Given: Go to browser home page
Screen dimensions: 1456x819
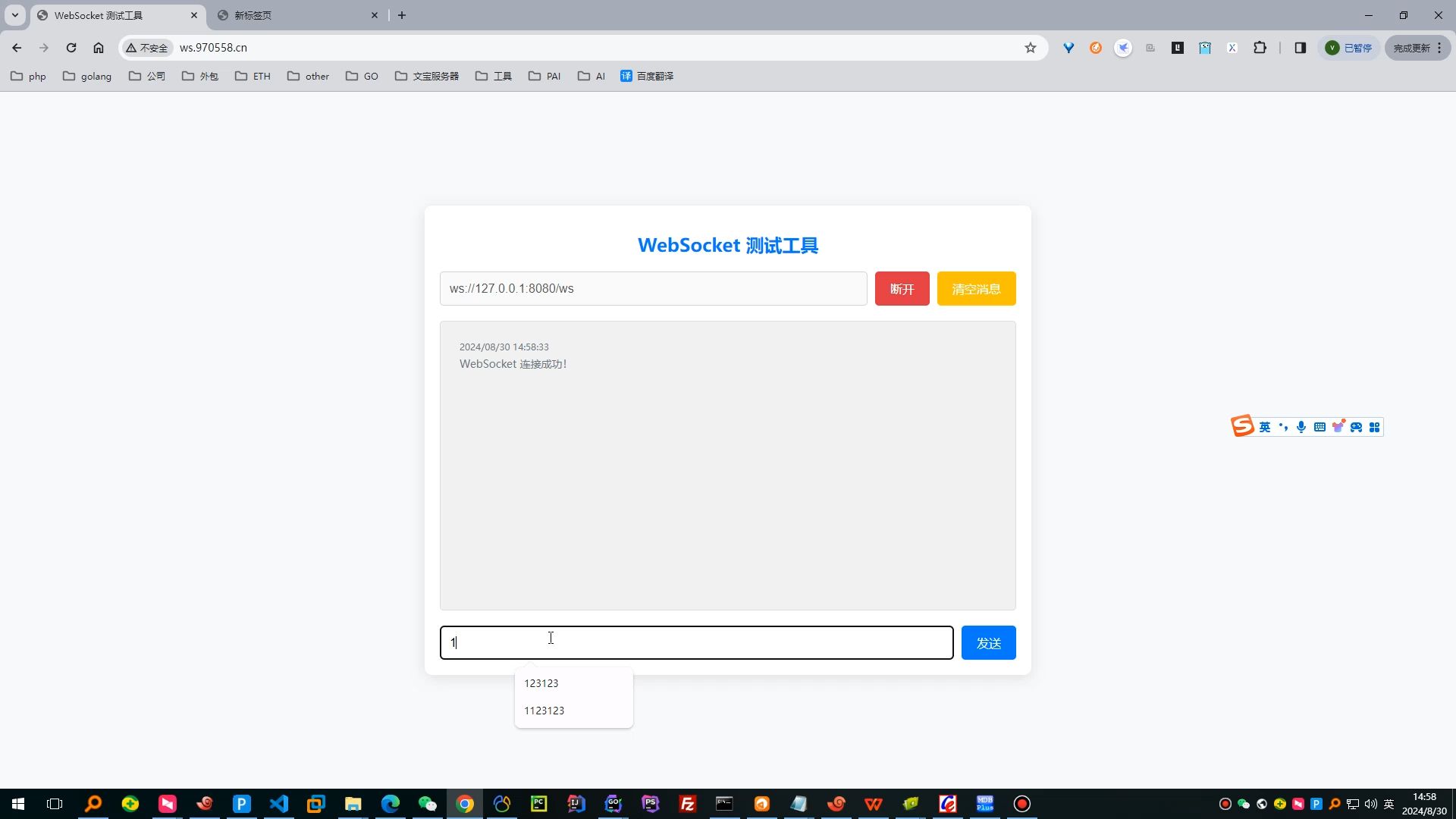Looking at the screenshot, I should (x=99, y=48).
